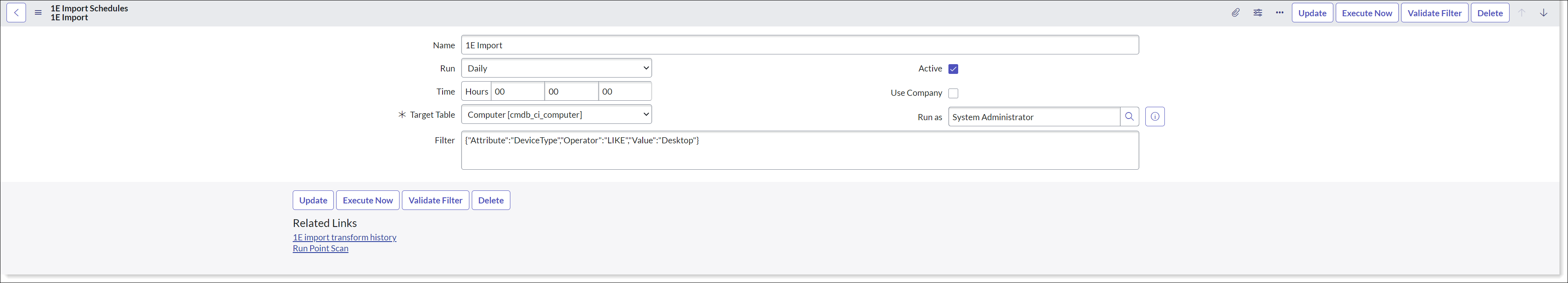
Task: Open more options ellipsis icon
Action: click(1279, 13)
